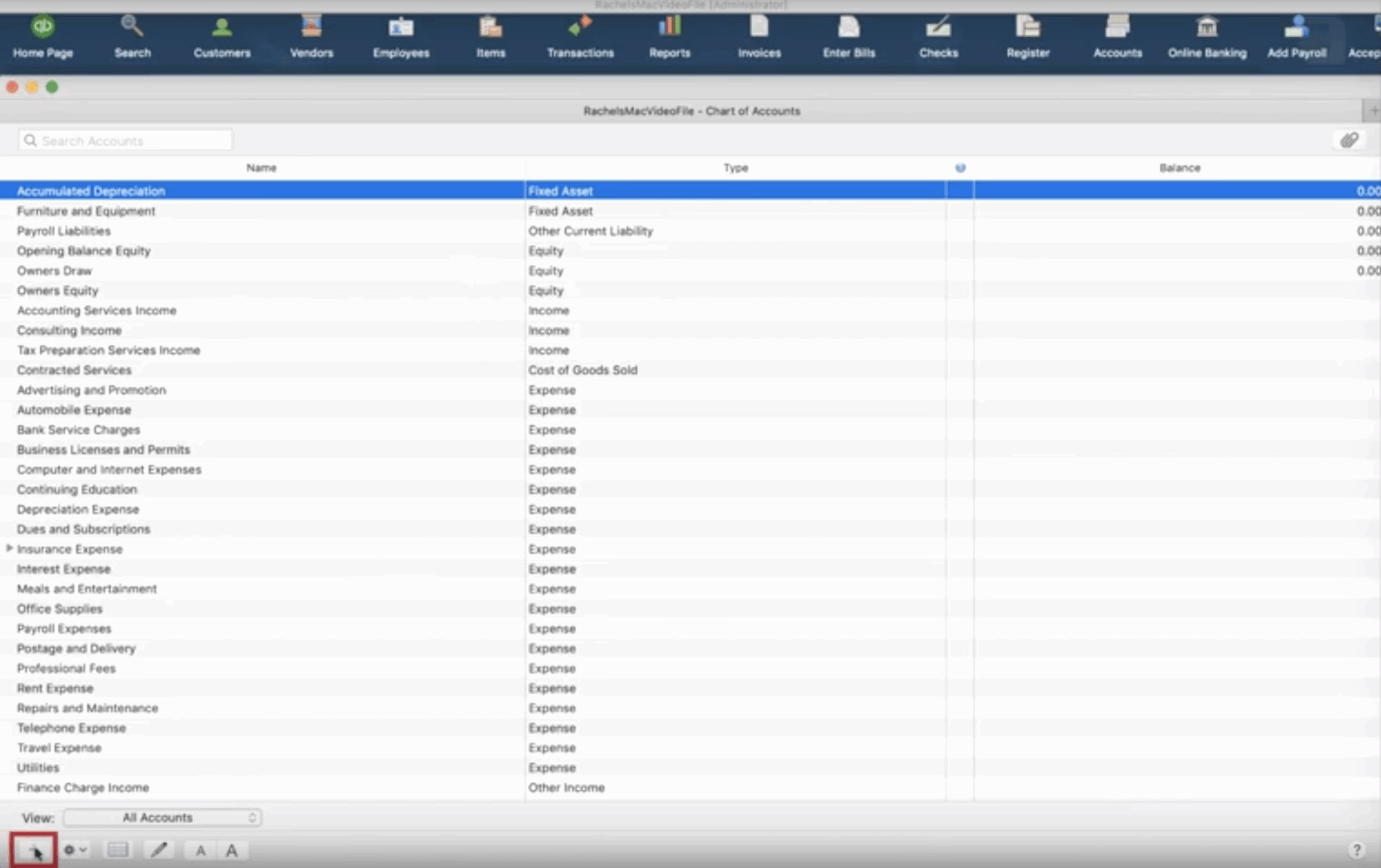Viewport: 1381px width, 868px height.
Task: Click the Customers toolbar icon
Action: [222, 37]
